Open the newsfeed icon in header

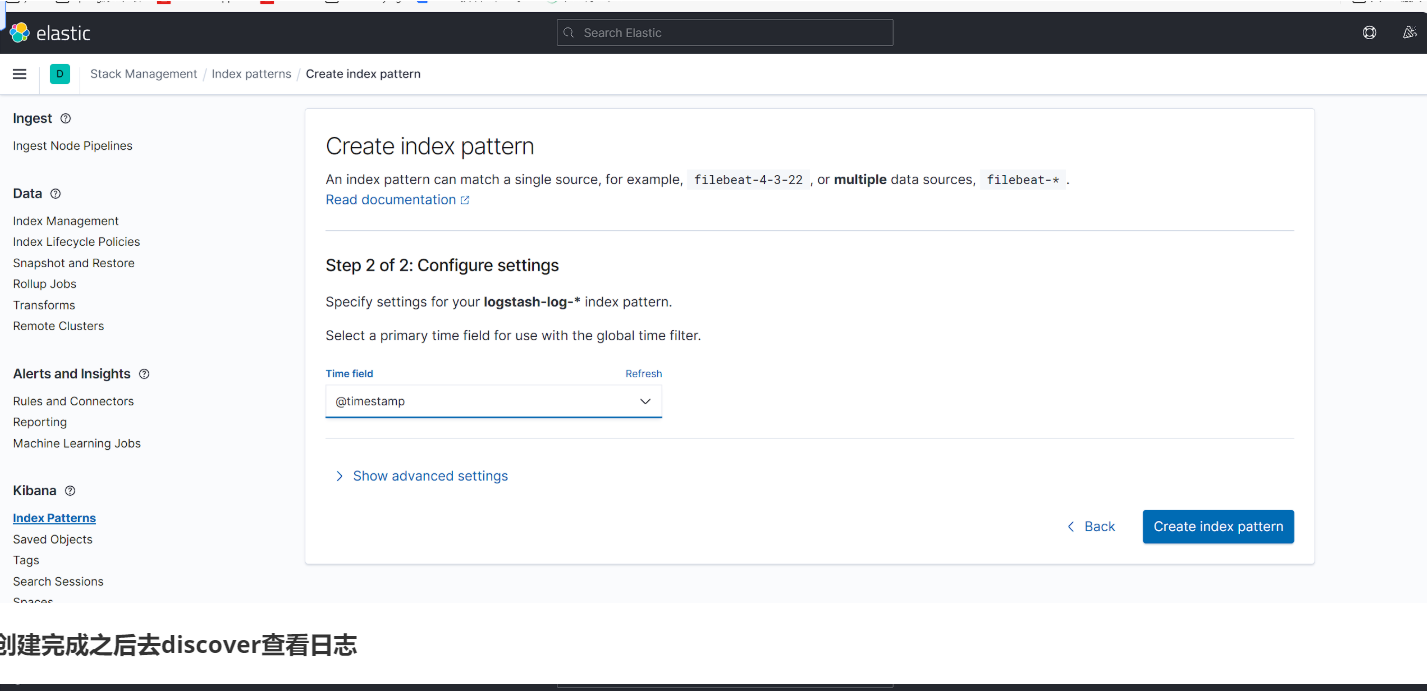click(1410, 33)
